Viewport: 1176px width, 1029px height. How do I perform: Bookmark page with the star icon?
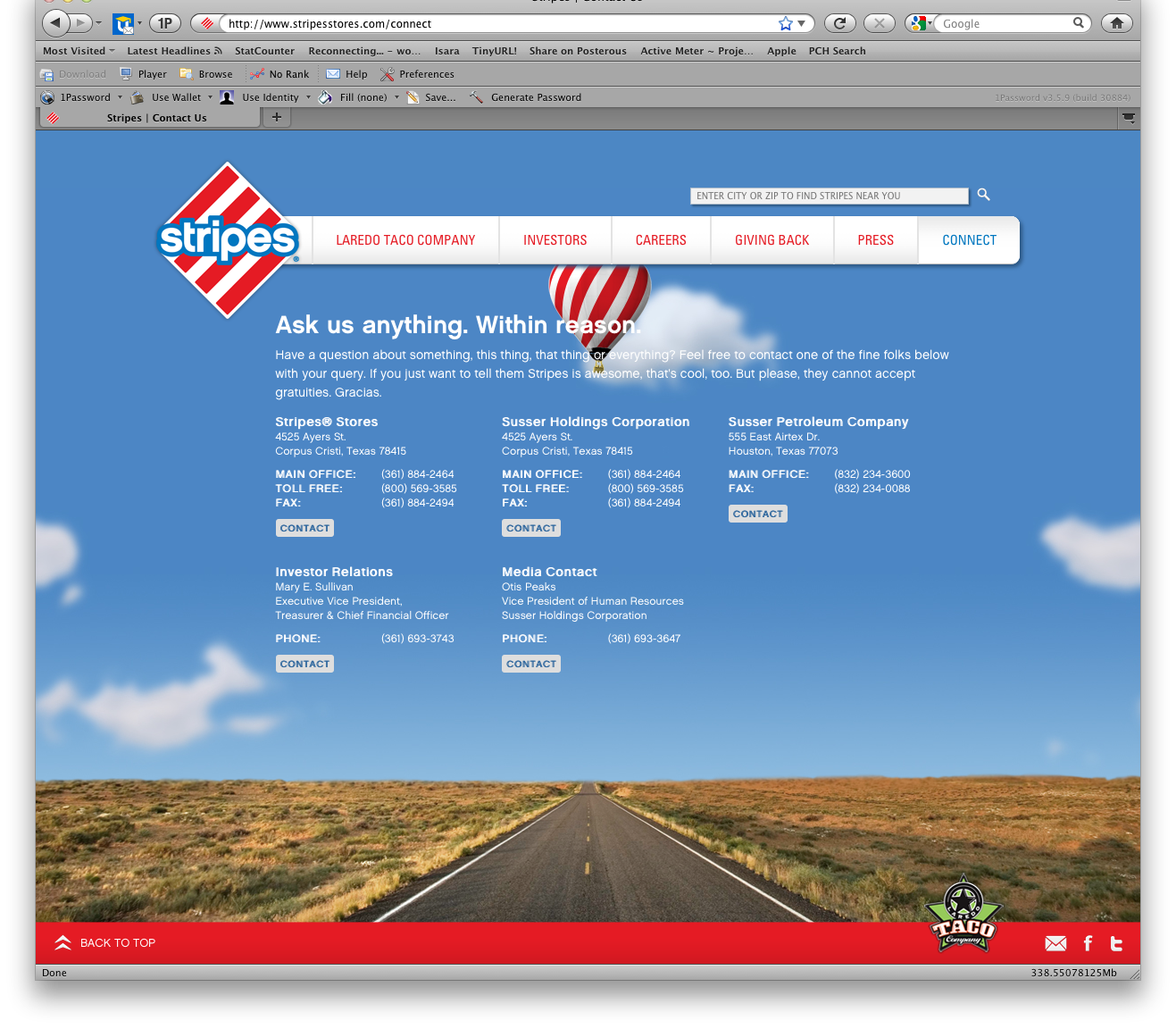[785, 23]
